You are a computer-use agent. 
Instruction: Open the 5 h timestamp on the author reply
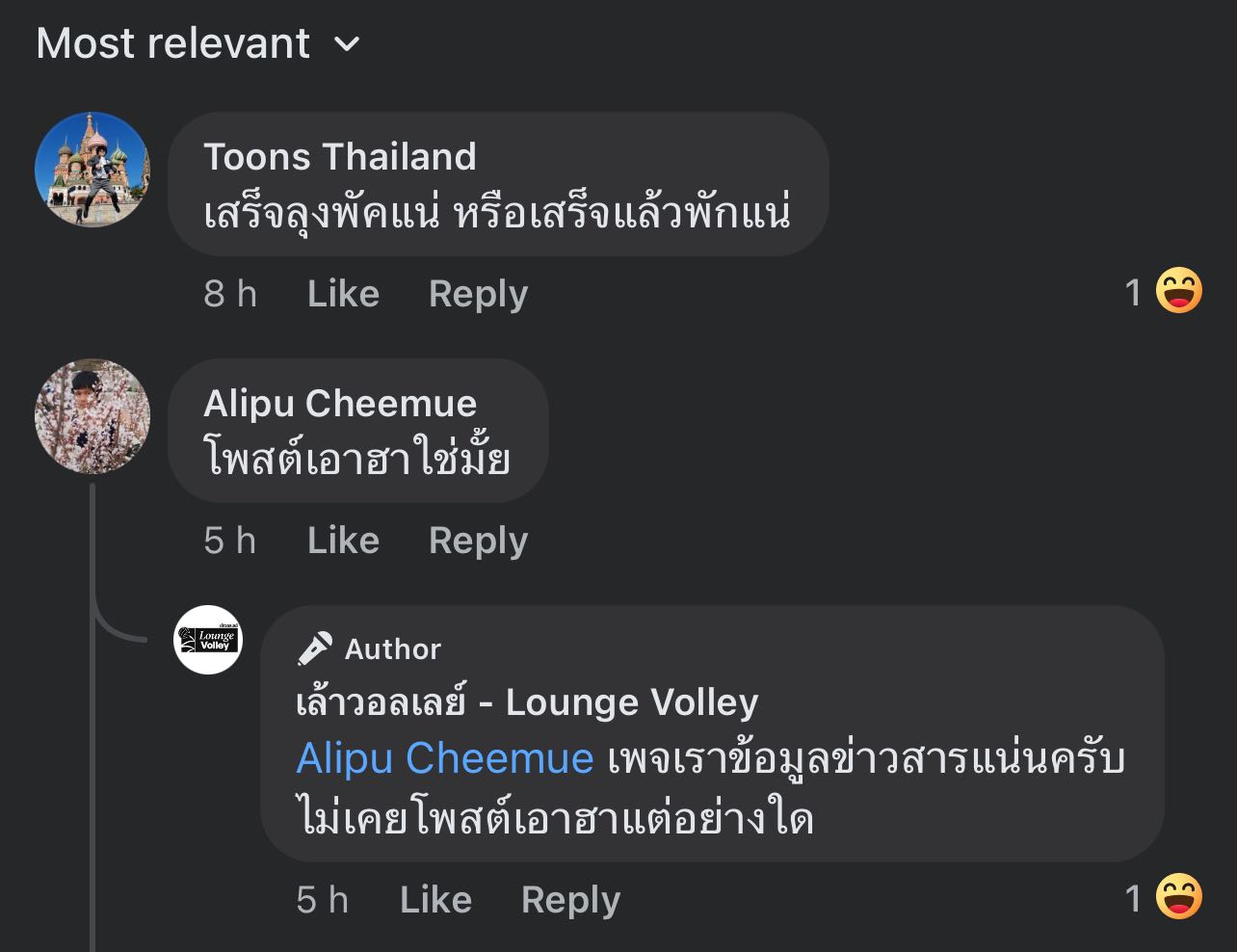(322, 900)
